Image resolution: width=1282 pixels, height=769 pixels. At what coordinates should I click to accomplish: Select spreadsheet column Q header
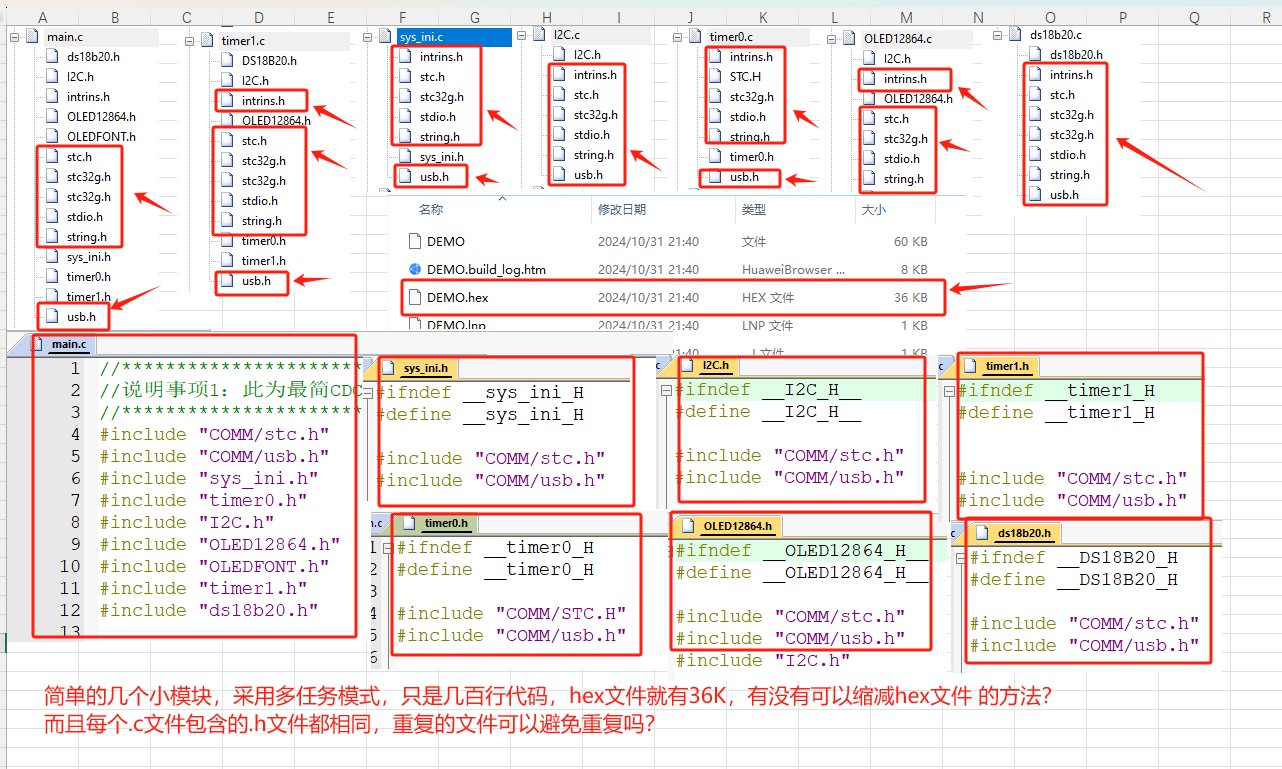point(1194,17)
